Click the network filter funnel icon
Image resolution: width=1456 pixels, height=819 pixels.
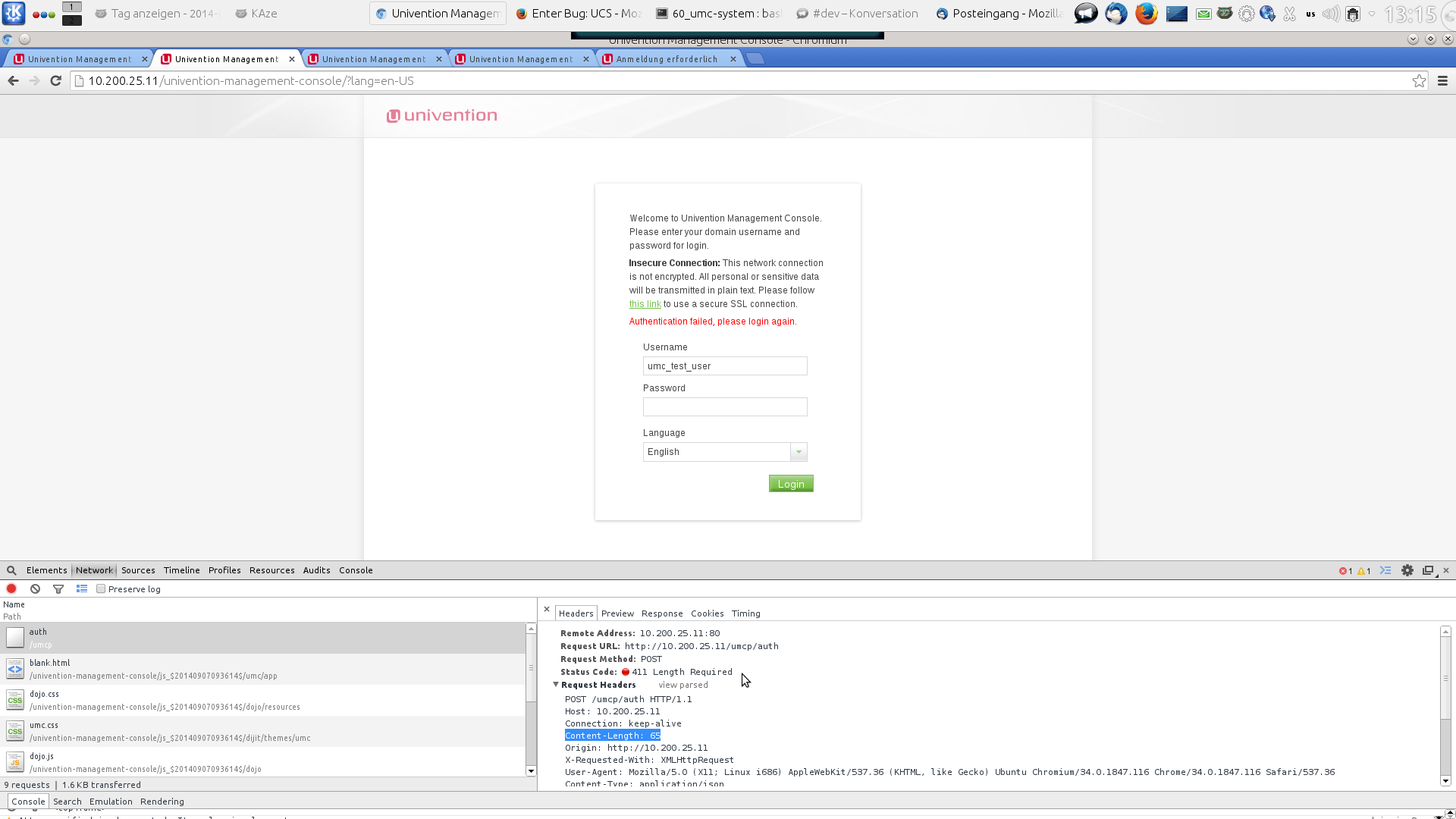point(58,589)
